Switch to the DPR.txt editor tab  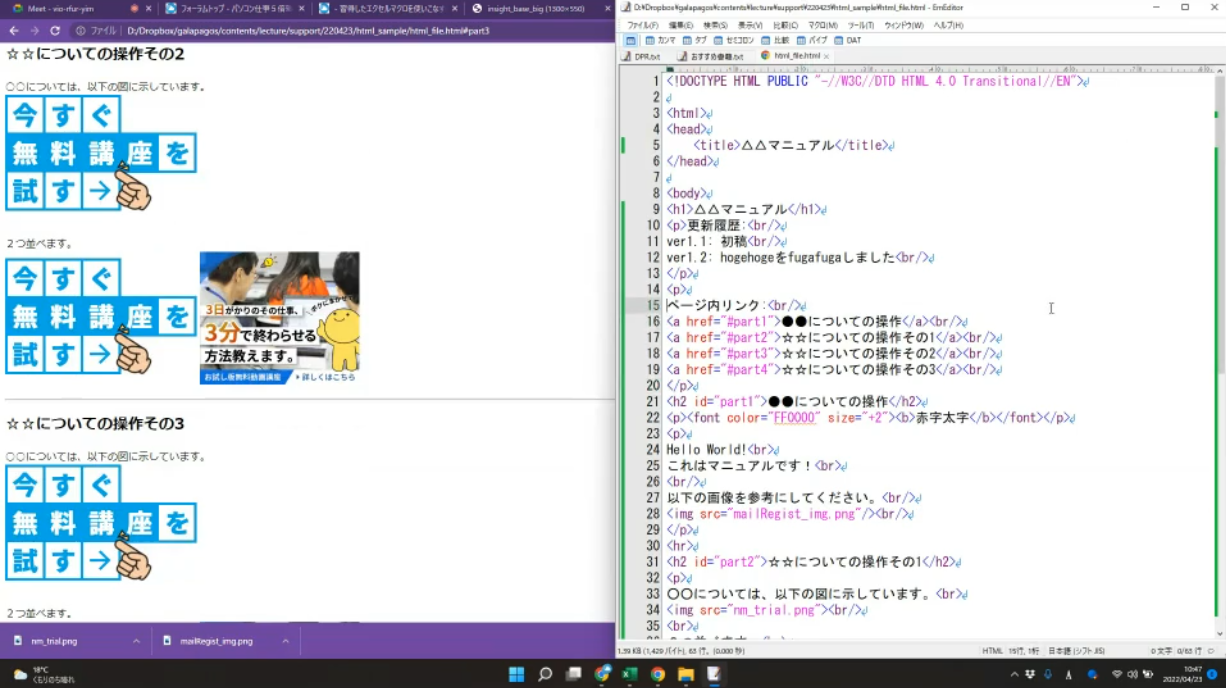pyautogui.click(x=647, y=56)
